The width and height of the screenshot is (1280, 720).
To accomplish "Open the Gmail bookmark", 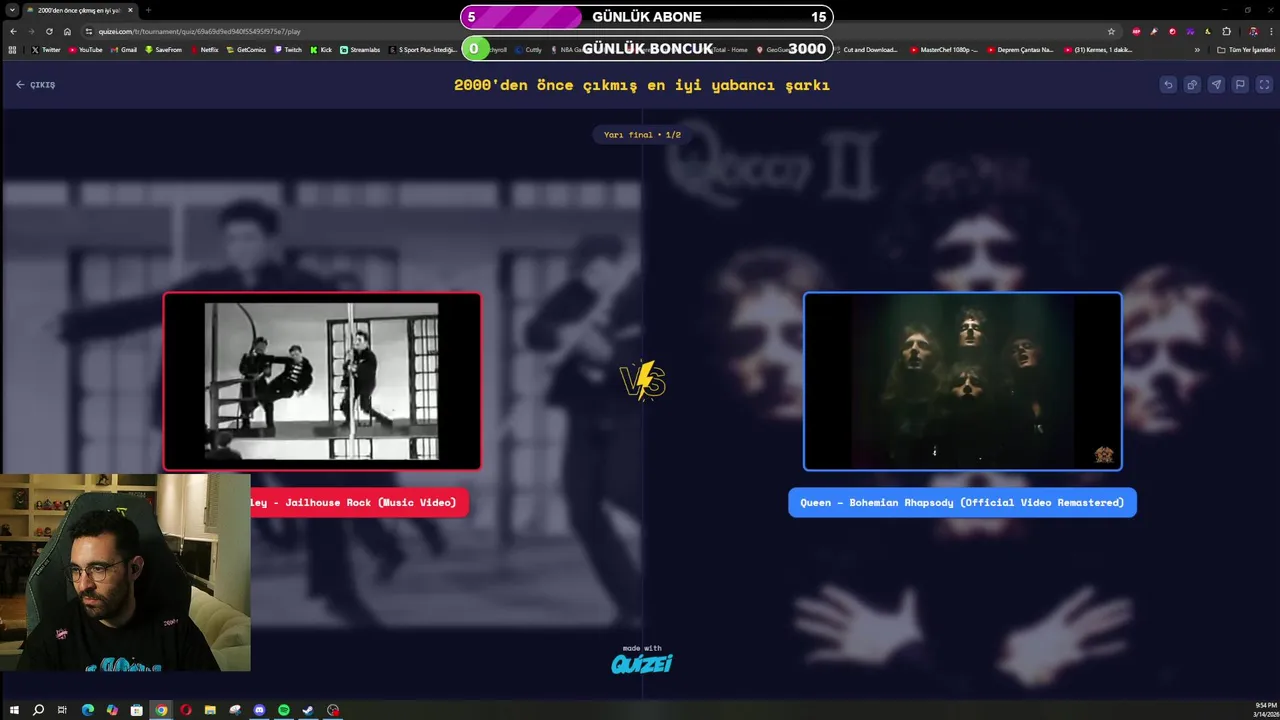I will (x=124, y=49).
